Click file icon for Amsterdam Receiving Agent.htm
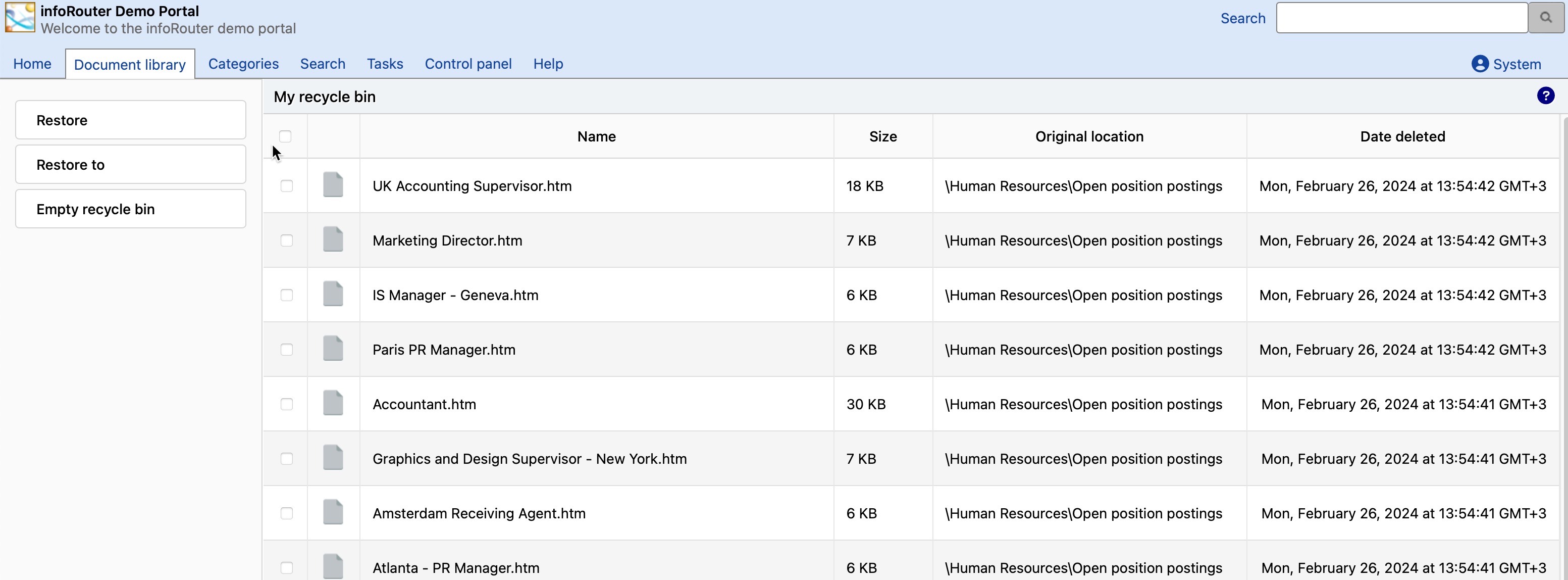Viewport: 1568px width, 580px height. coord(333,512)
